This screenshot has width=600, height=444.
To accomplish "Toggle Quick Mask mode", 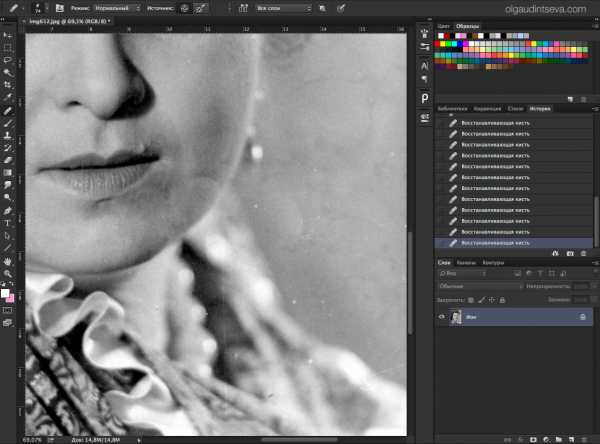I will click(7, 310).
